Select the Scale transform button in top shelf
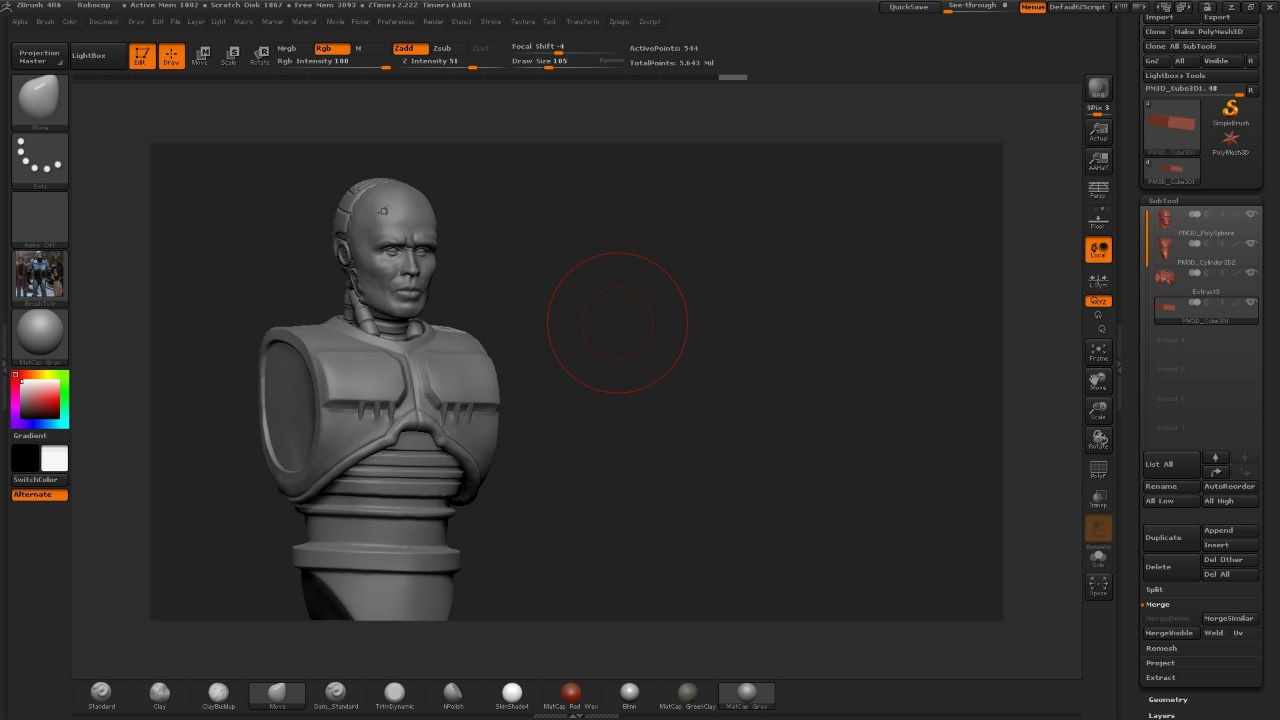The width and height of the screenshot is (1280, 720). coord(230,56)
